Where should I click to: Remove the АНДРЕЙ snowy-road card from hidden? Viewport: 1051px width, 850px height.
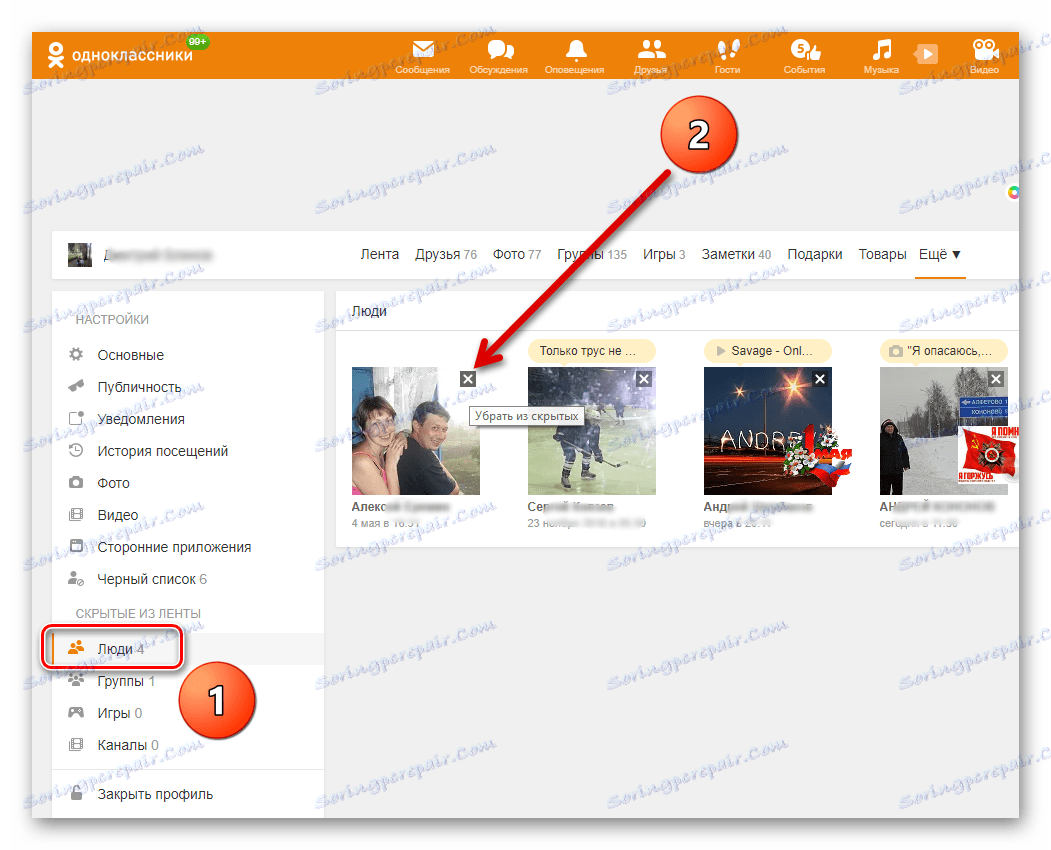[x=996, y=379]
